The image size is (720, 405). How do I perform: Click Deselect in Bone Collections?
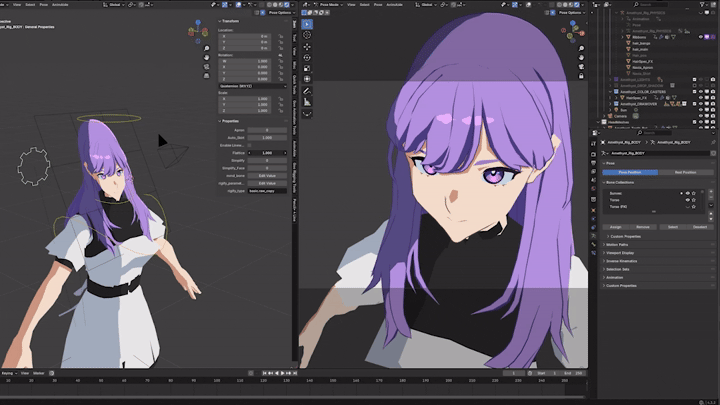(700, 227)
